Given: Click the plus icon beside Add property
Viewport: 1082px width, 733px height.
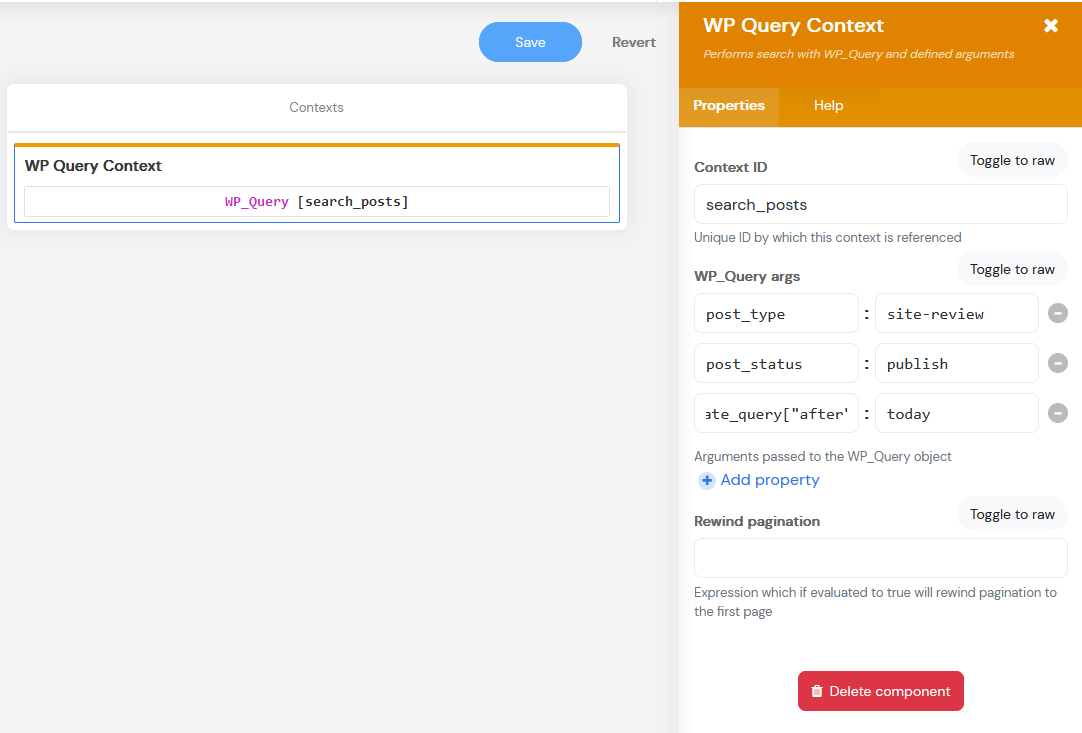Looking at the screenshot, I should pos(706,481).
